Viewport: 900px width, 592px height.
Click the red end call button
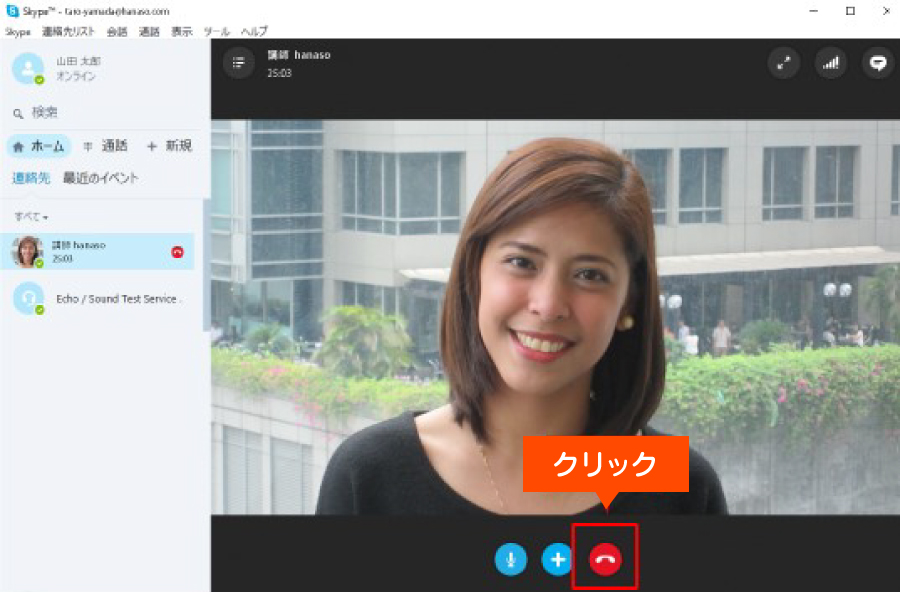(x=604, y=559)
